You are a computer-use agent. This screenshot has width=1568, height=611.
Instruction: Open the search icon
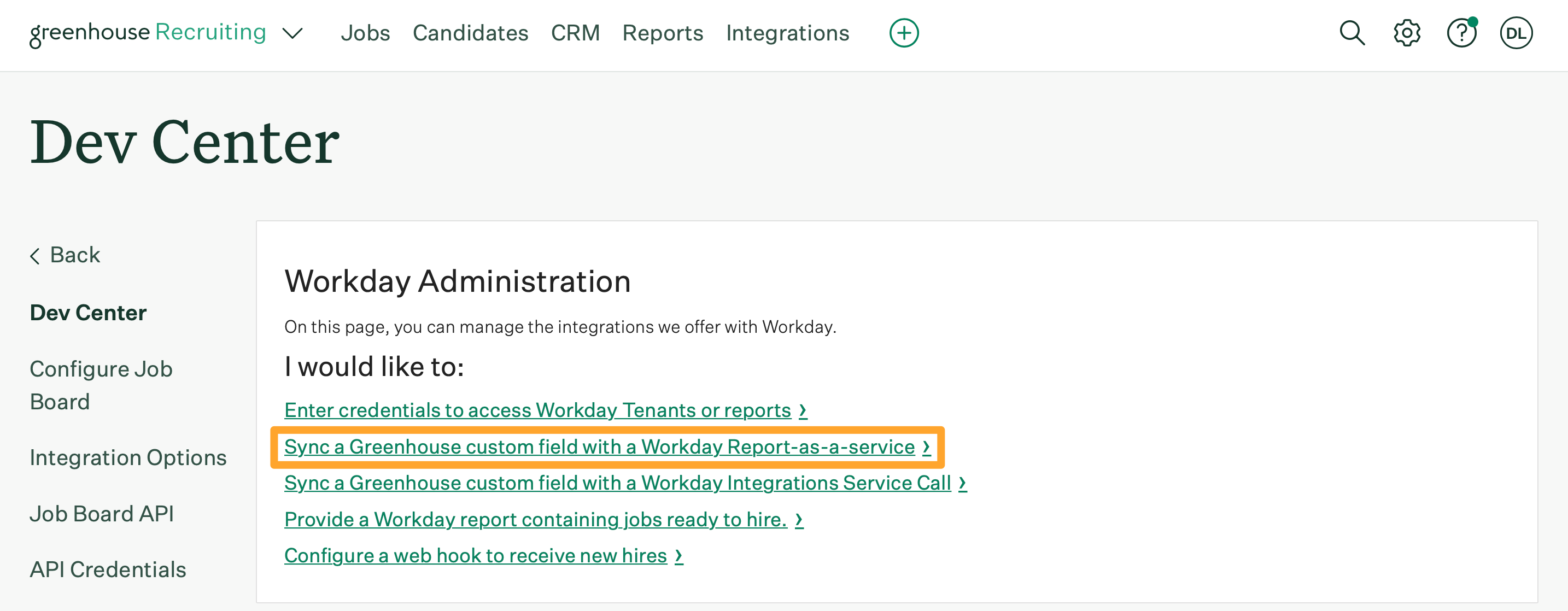(x=1352, y=33)
